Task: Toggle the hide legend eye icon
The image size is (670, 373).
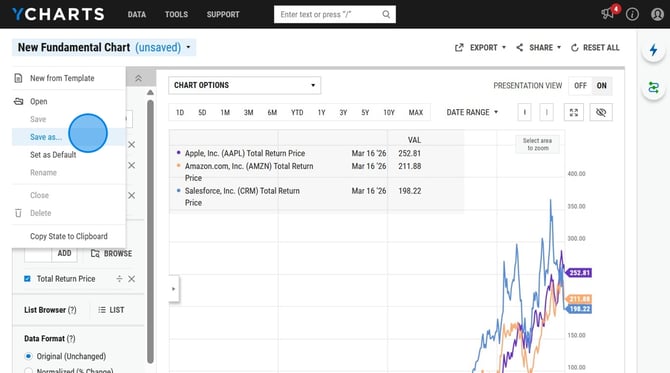Action: (601, 112)
